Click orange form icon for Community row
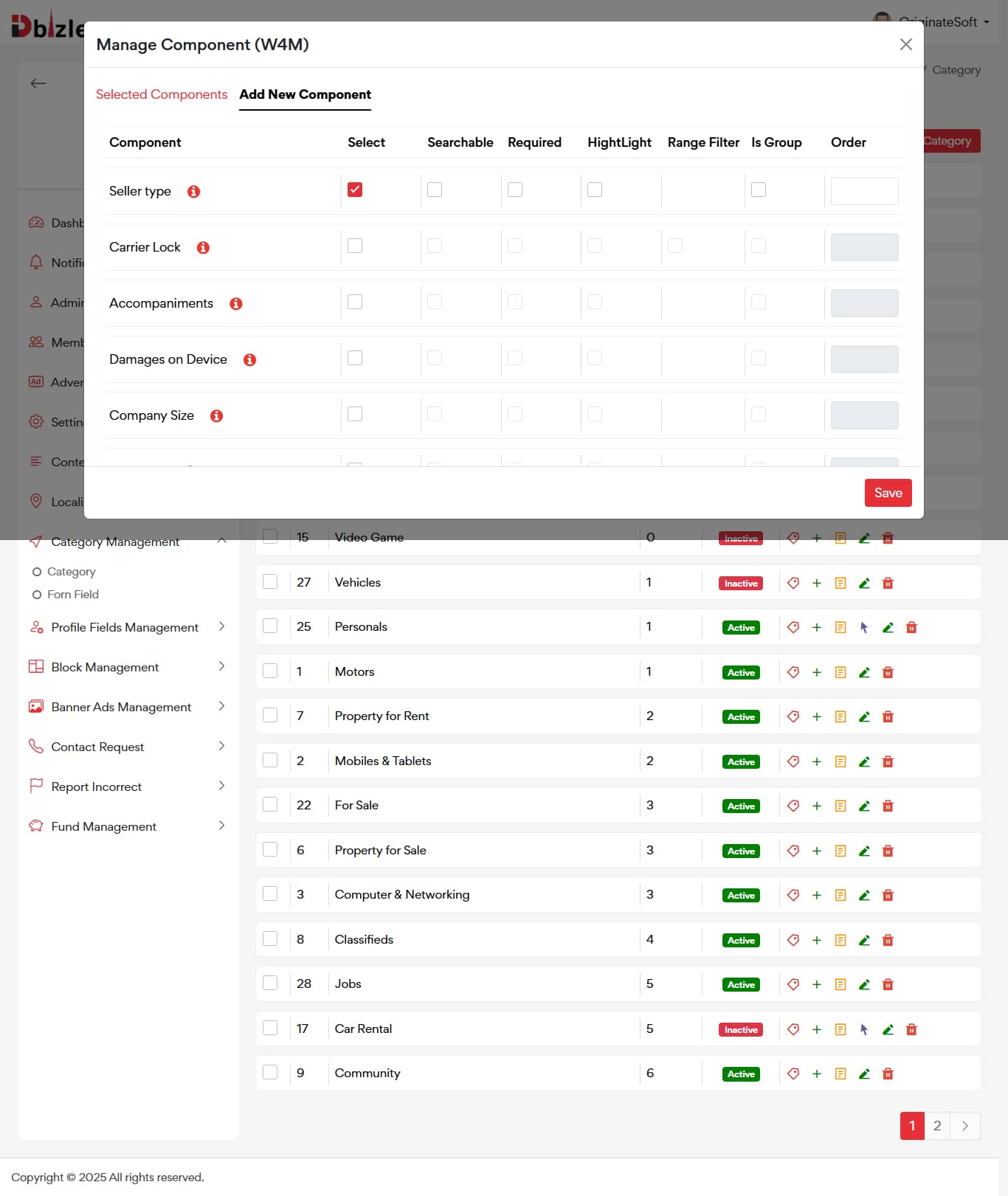1008x1196 pixels. [840, 1074]
